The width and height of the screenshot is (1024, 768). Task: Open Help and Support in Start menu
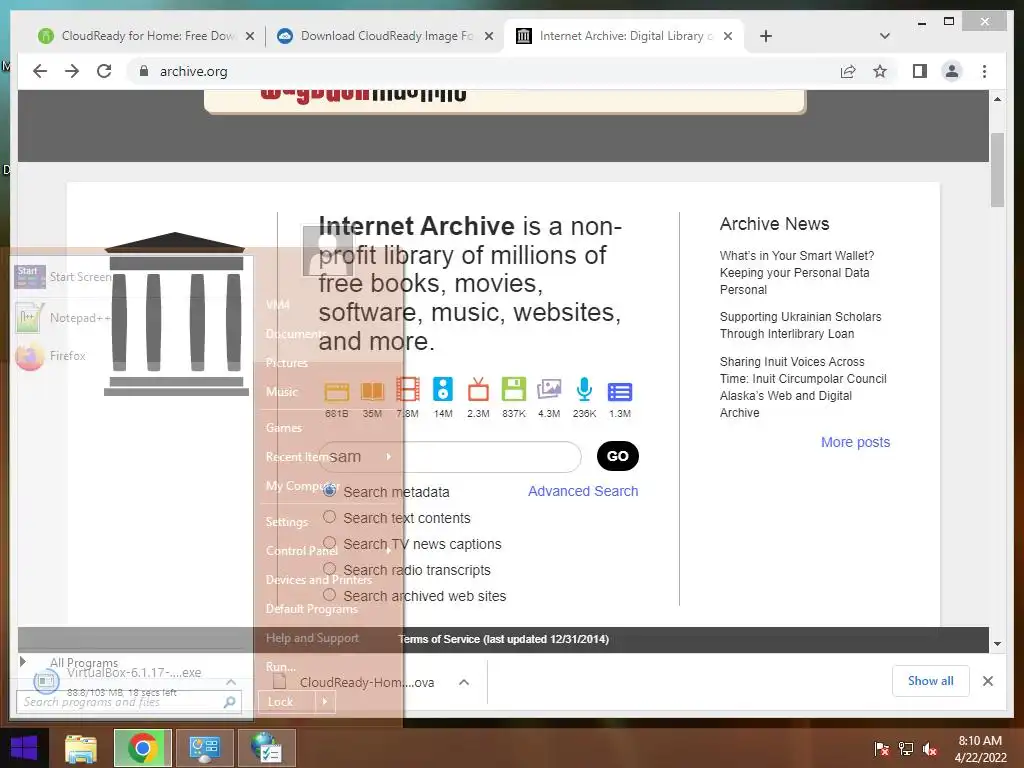(x=312, y=638)
